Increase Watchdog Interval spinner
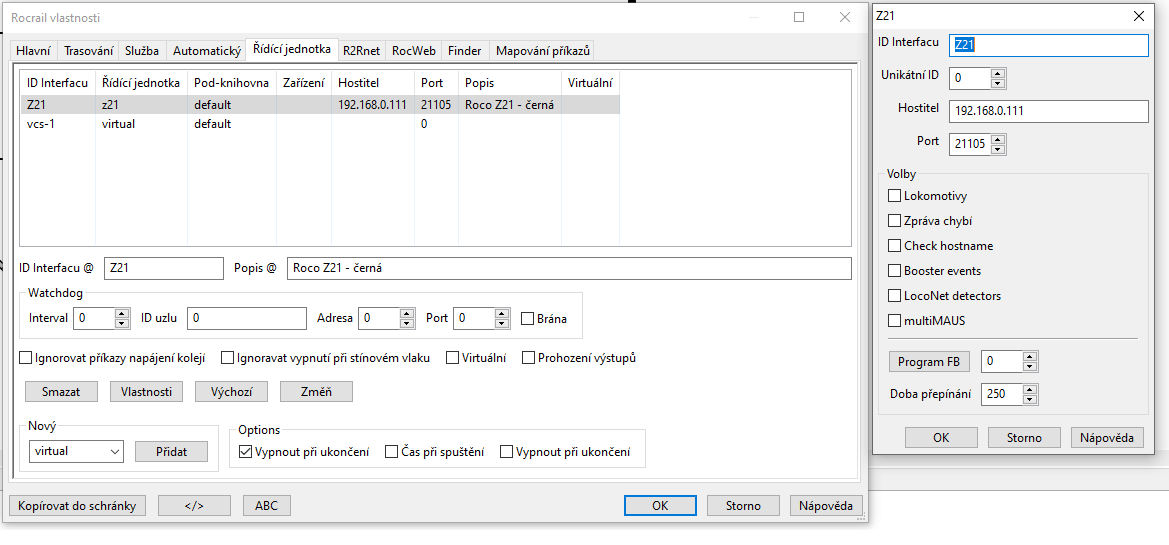 coord(122,314)
